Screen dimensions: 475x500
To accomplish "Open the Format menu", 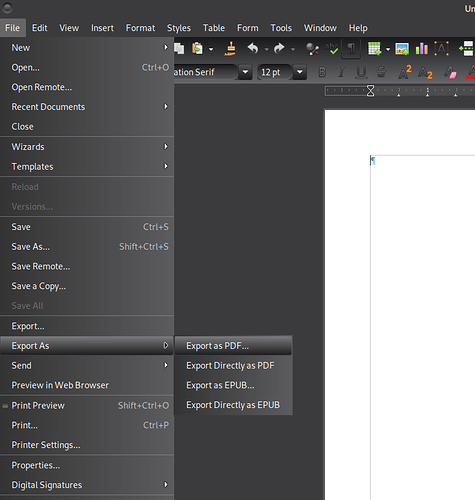I will 140,28.
